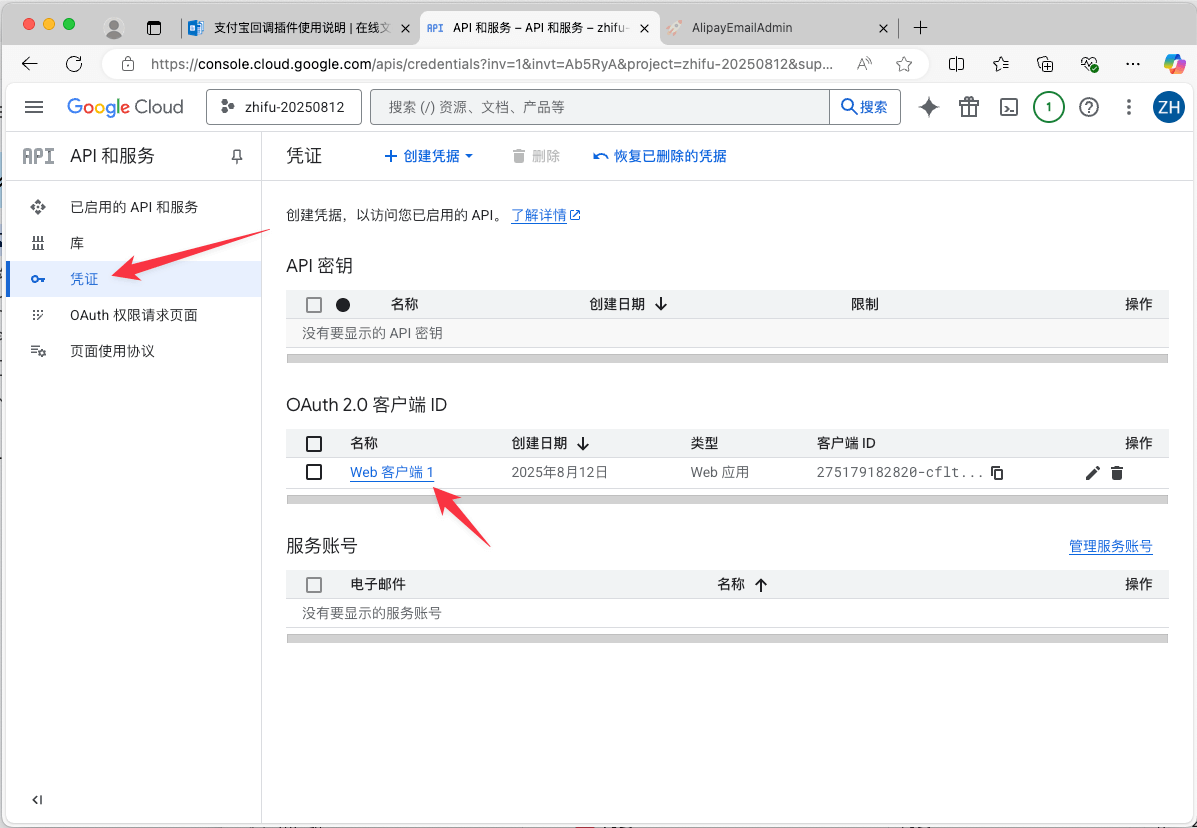
Task: Expand the 创建凭据 dropdown
Action: click(x=428, y=156)
